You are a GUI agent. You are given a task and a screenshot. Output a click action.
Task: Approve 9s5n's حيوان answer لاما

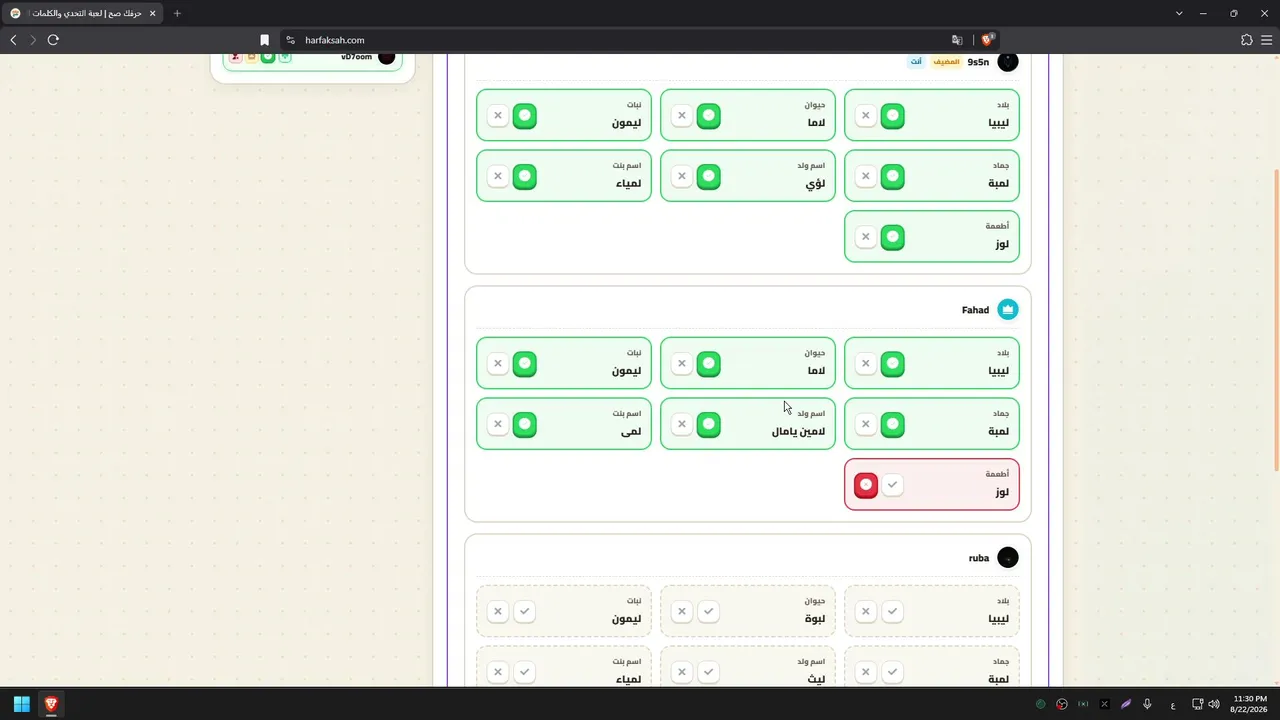click(708, 116)
